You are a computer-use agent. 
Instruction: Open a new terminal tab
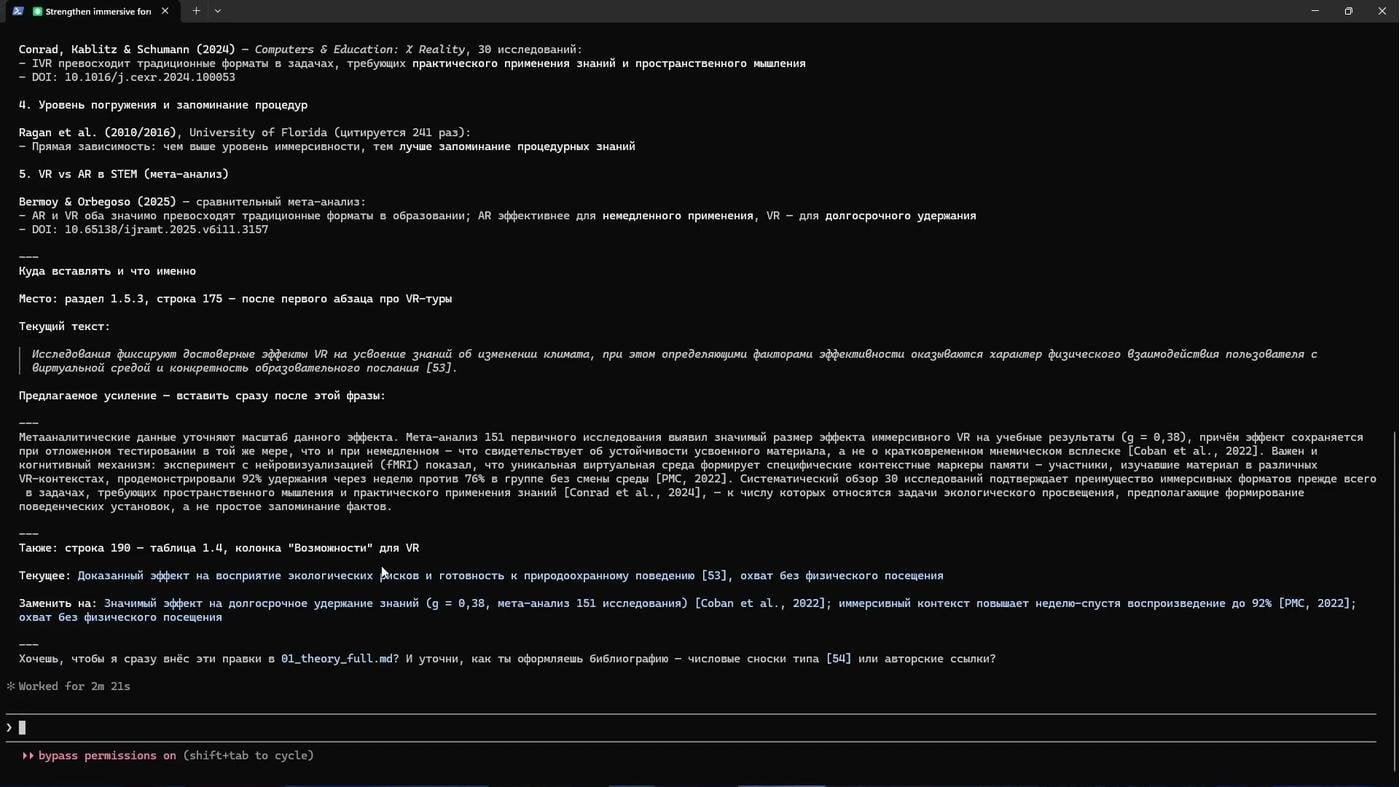(196, 11)
